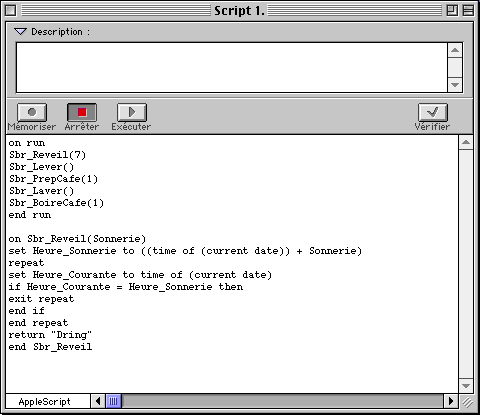This screenshot has width=480, height=415.
Task: Click the description field down arrow
Action: tap(455, 85)
